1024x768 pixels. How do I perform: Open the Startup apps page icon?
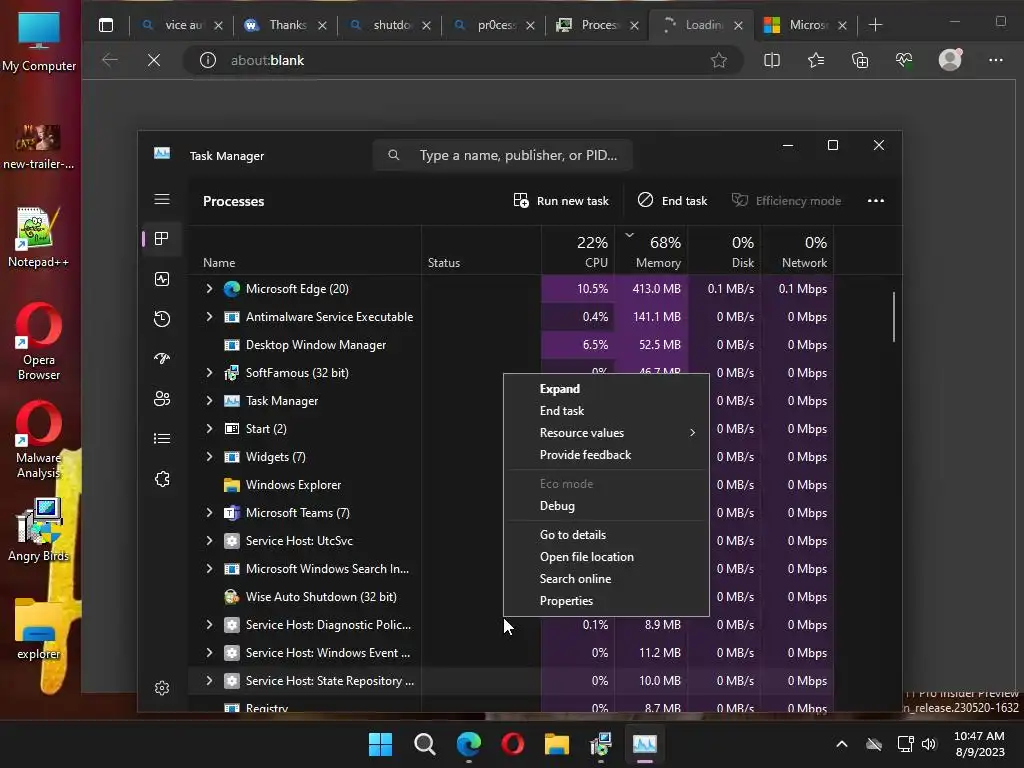(162, 359)
